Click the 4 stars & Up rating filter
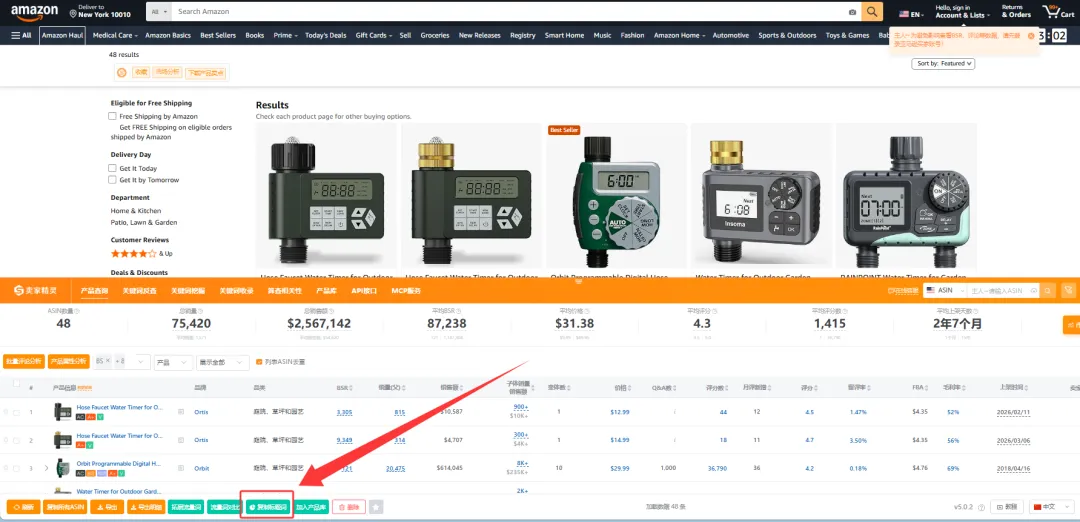 pos(141,253)
